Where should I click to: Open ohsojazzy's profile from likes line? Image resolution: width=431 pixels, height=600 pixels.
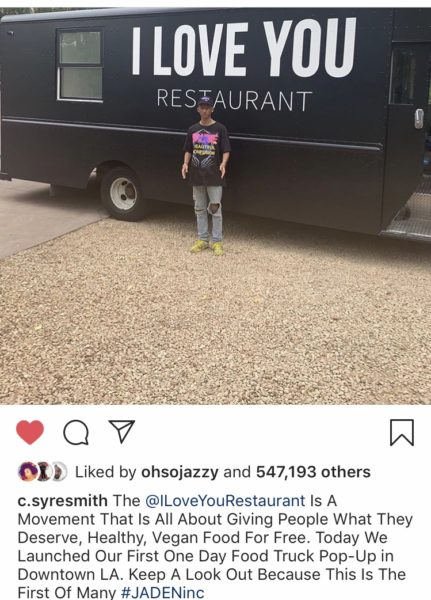pos(180,472)
